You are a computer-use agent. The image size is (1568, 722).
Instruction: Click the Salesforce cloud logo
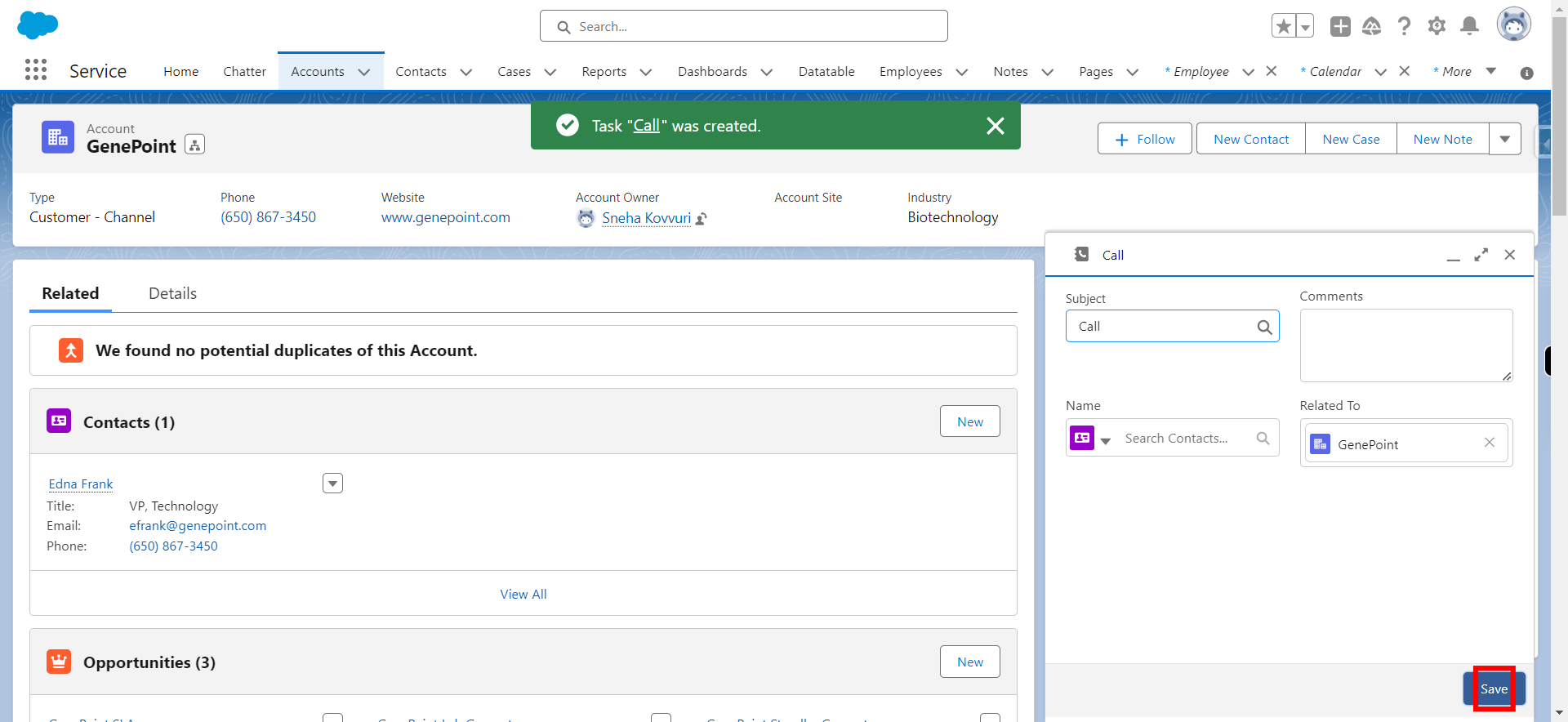[38, 25]
